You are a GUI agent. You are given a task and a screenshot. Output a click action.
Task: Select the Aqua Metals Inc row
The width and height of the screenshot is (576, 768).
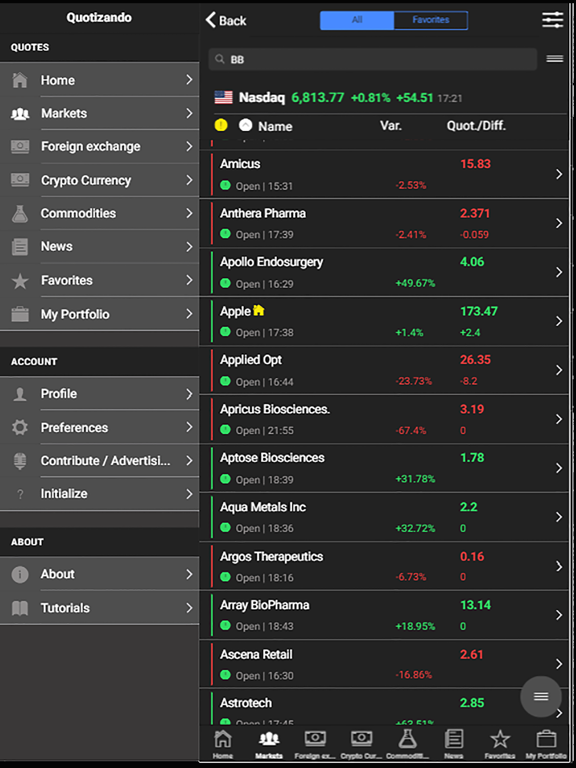click(384, 517)
